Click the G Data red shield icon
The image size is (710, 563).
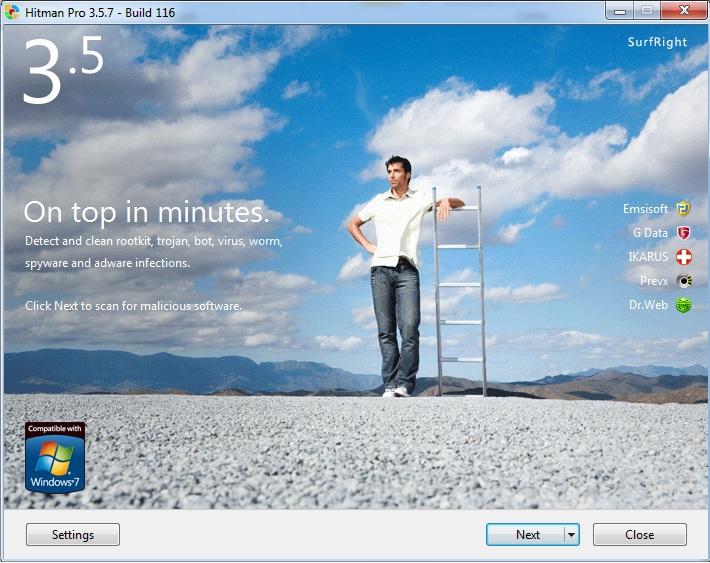pos(683,233)
